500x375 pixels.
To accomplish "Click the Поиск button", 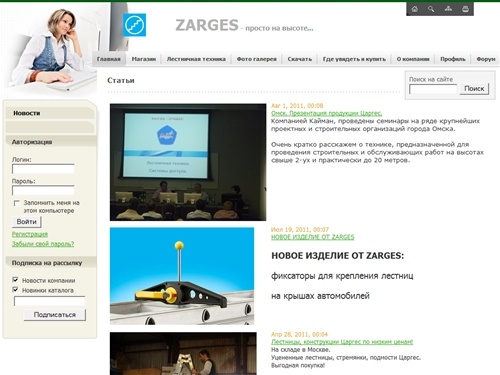I will tap(474, 89).
